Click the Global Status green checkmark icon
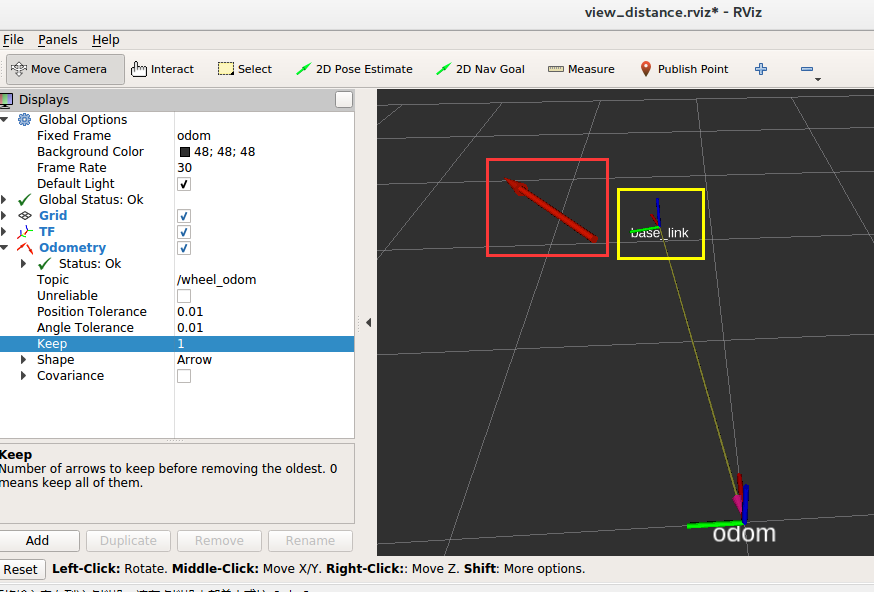 click(x=25, y=200)
